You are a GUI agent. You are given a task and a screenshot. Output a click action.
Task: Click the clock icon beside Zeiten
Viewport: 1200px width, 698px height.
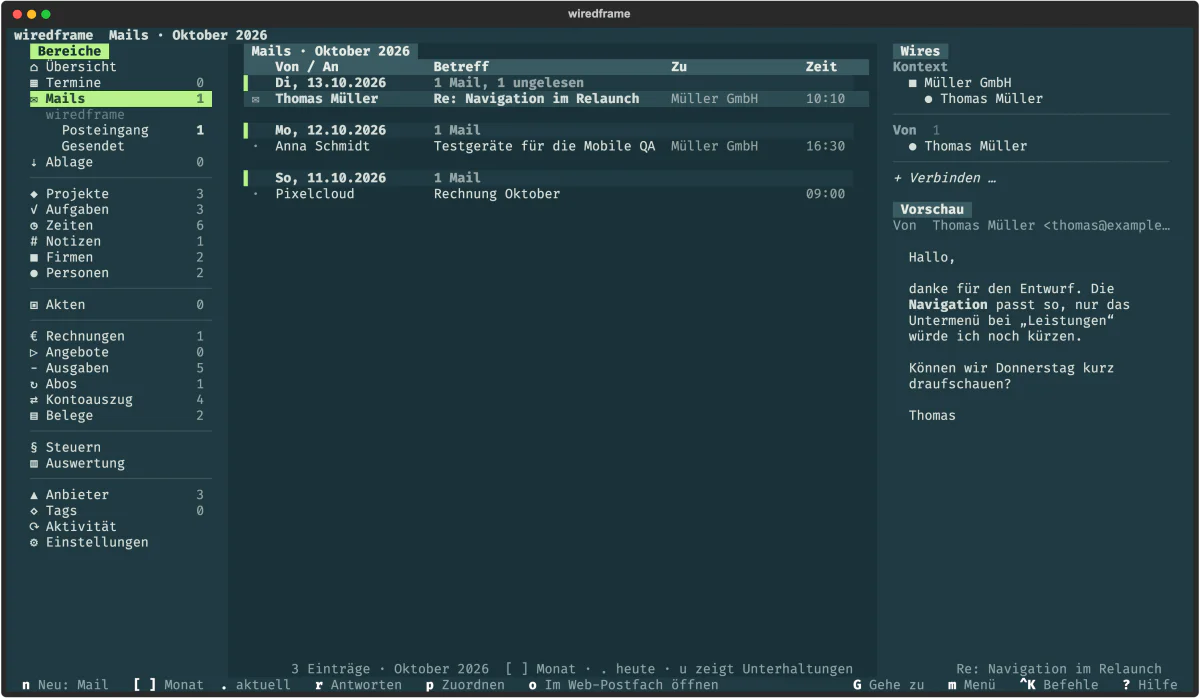pos(34,226)
